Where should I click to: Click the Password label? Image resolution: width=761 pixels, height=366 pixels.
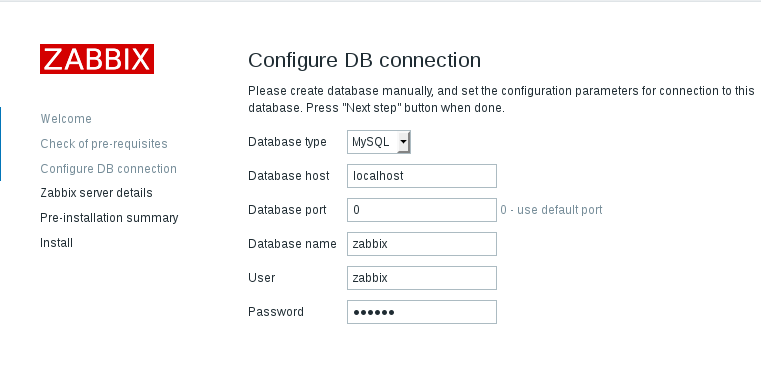(276, 312)
